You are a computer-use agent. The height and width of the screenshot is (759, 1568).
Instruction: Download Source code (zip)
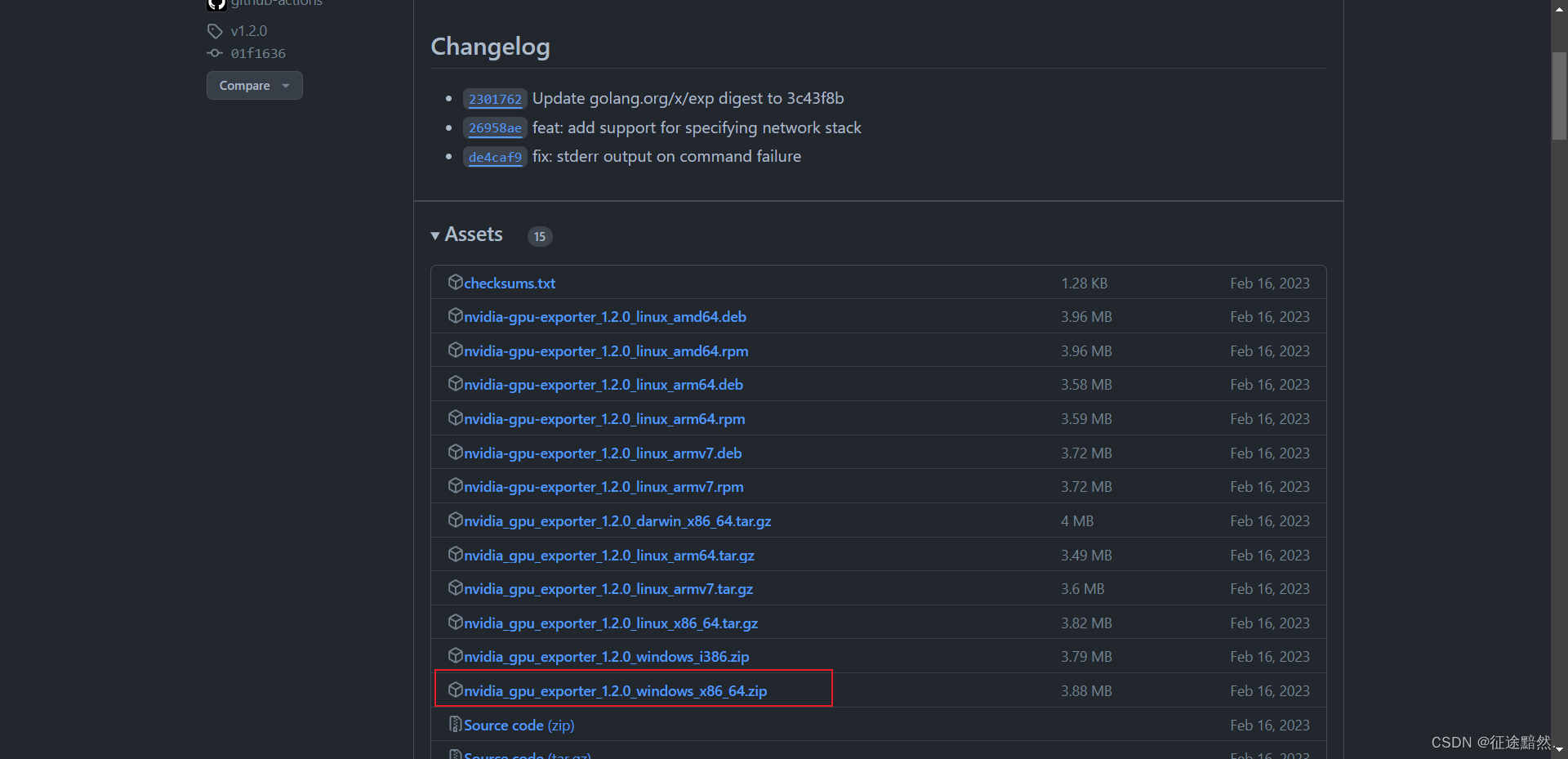click(x=519, y=726)
